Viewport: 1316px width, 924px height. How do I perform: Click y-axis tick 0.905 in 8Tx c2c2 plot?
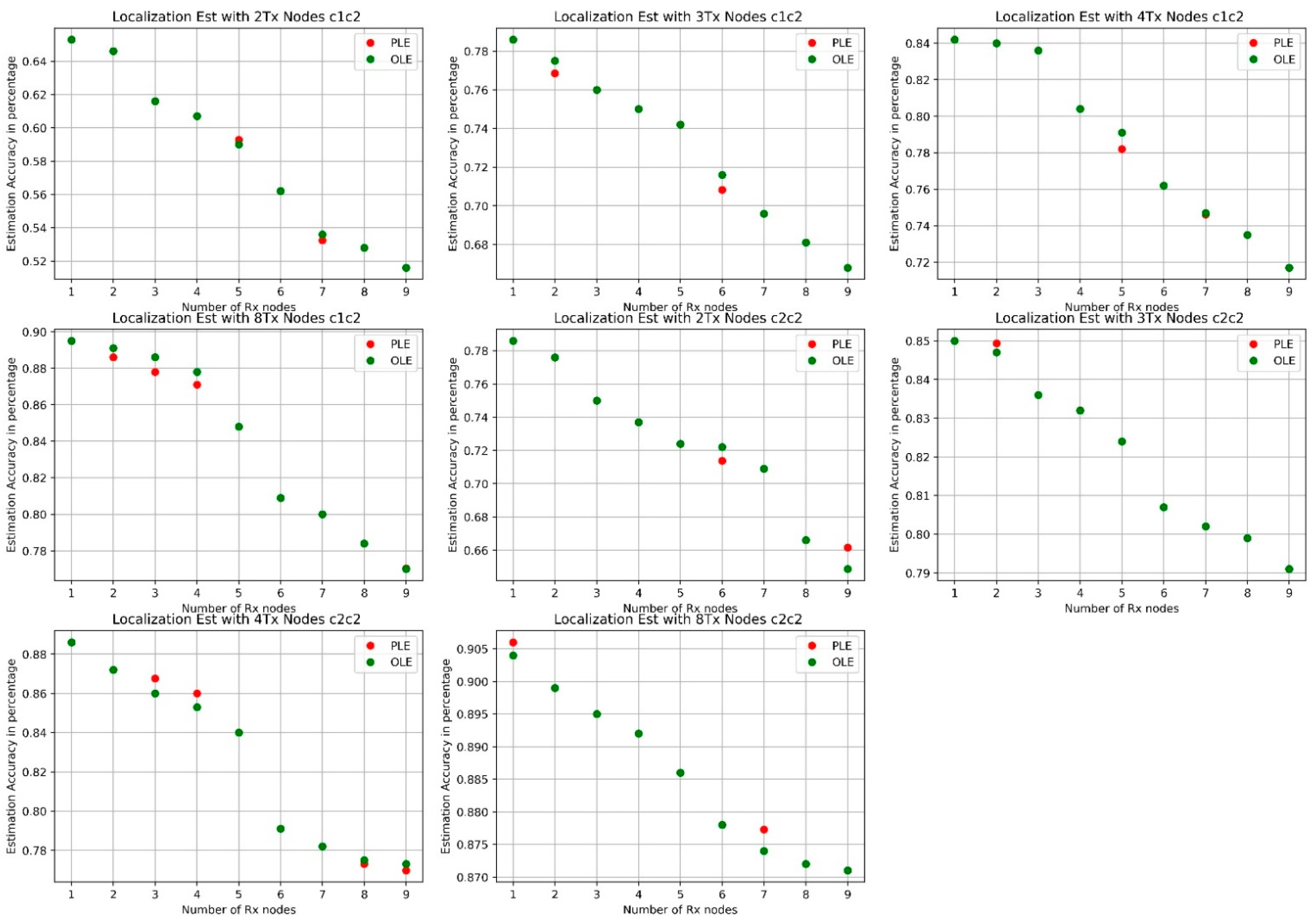[473, 649]
